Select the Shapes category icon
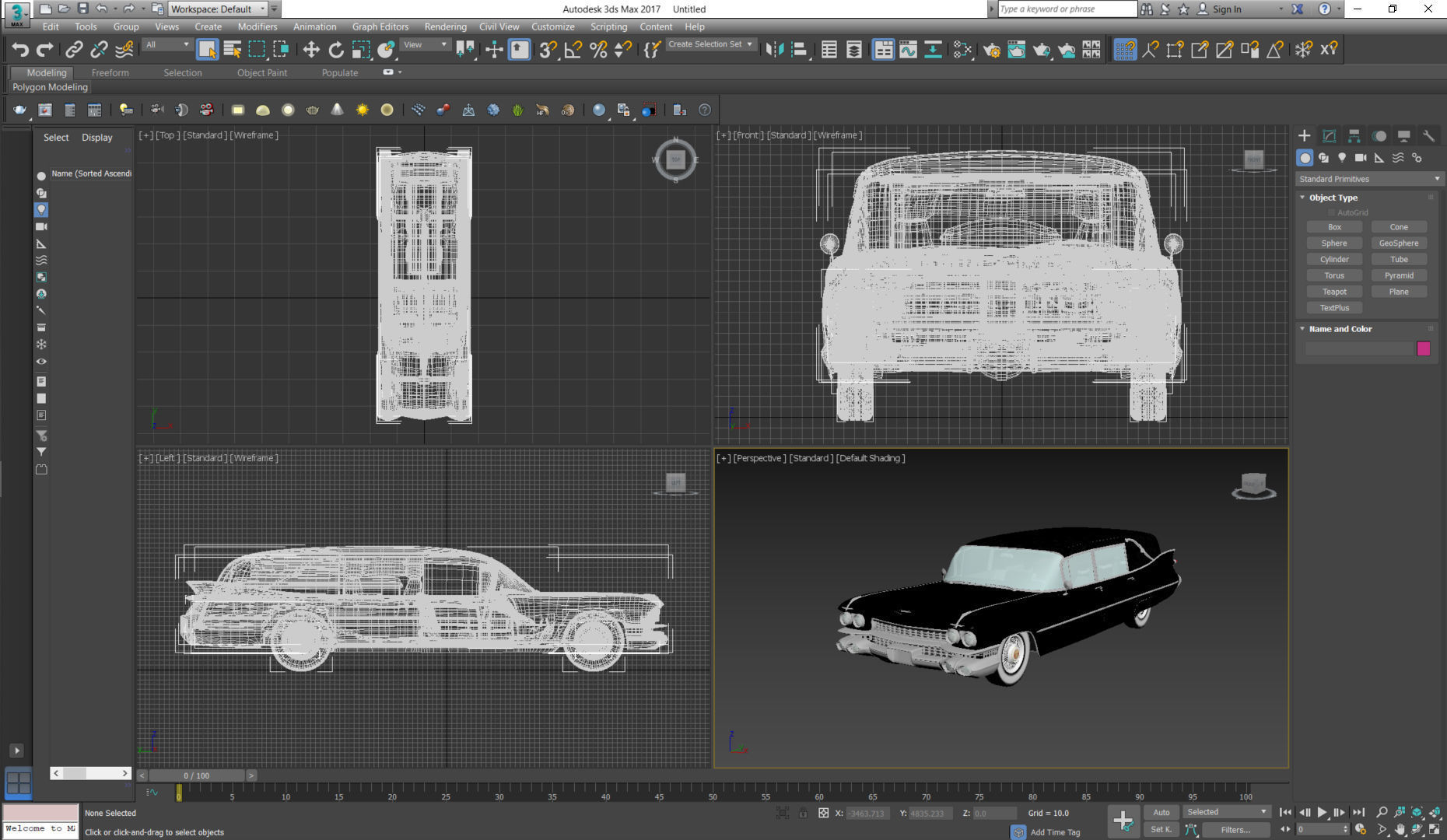Viewport: 1447px width, 840px height. 1323,158
